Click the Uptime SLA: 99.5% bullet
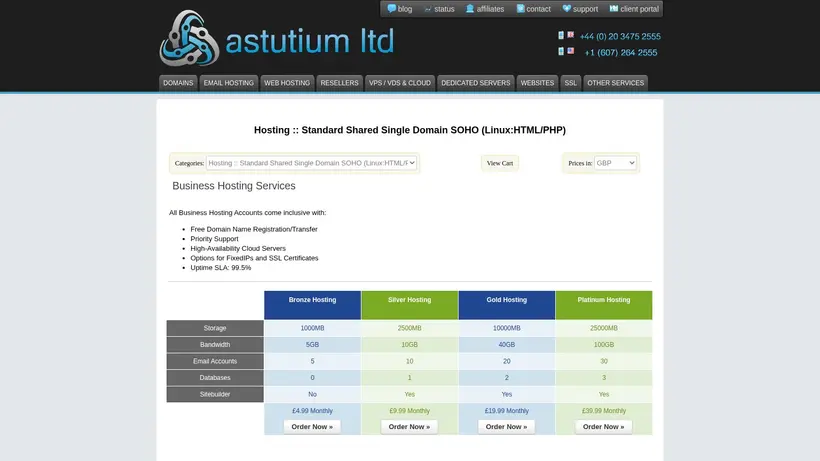 pyautogui.click(x=221, y=268)
